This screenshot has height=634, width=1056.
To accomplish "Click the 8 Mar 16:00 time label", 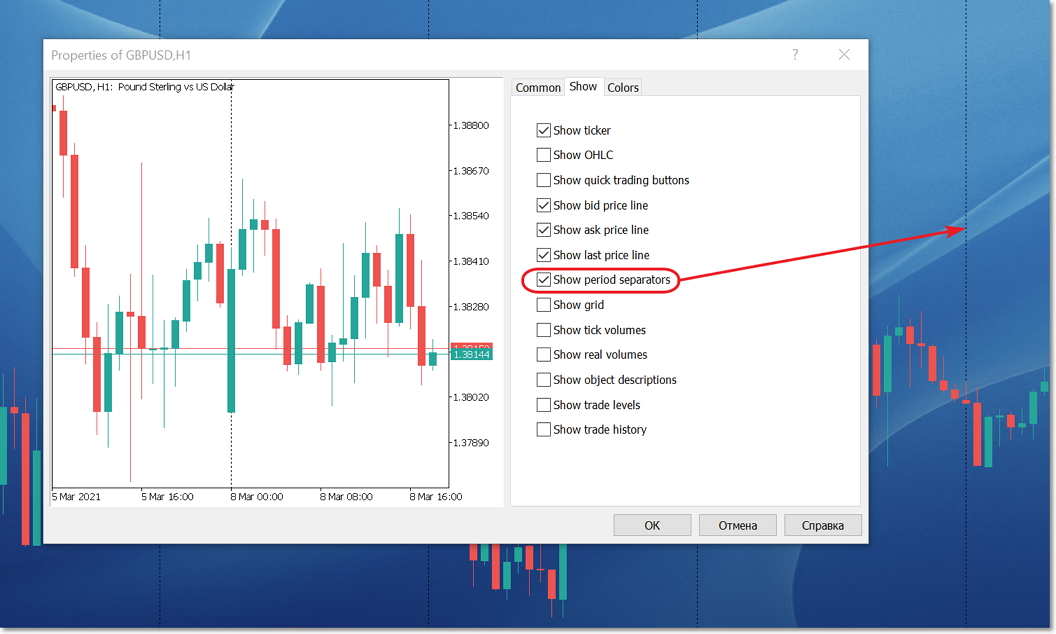I will click(436, 497).
